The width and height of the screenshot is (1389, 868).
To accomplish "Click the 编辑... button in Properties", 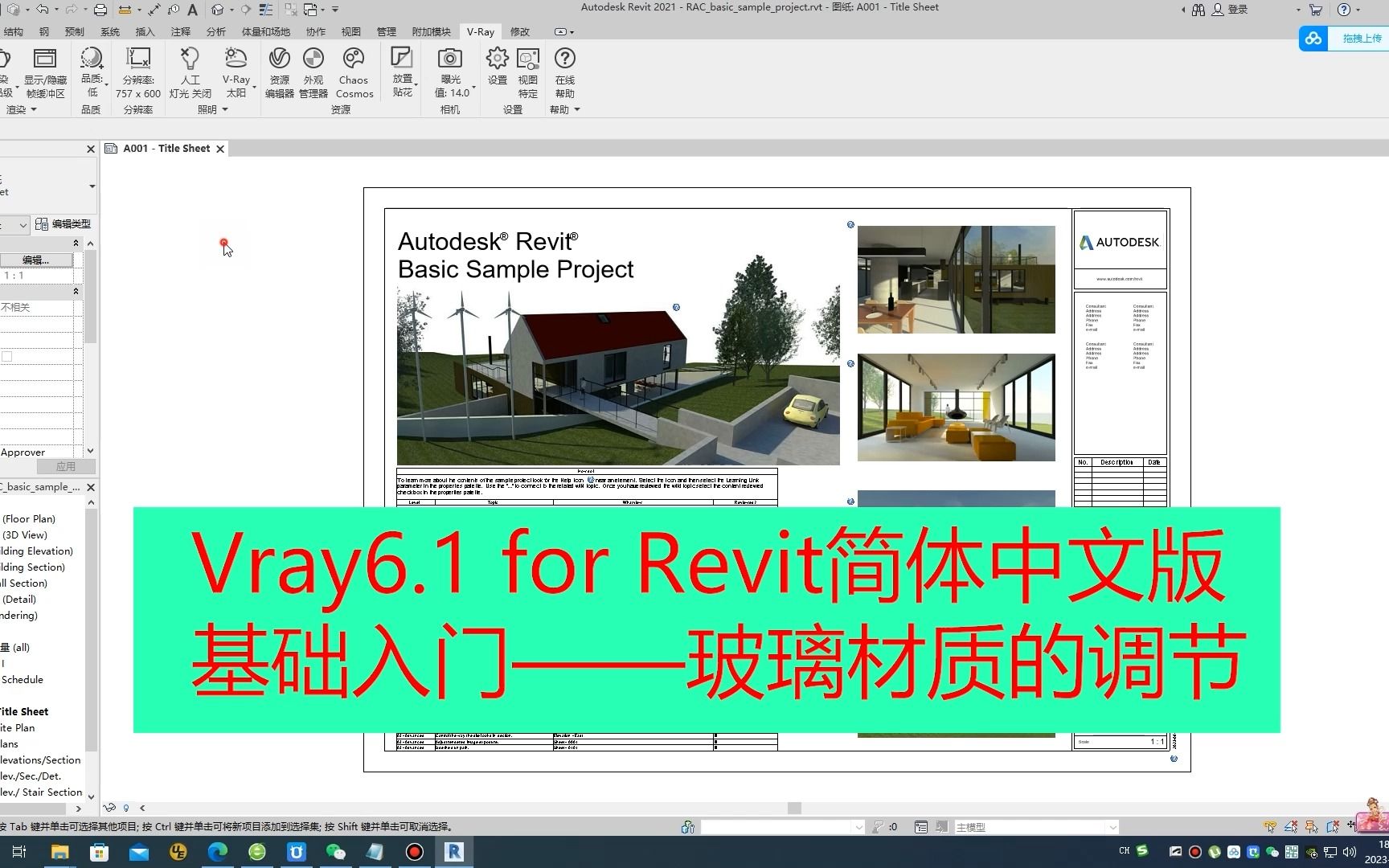I will (36, 260).
